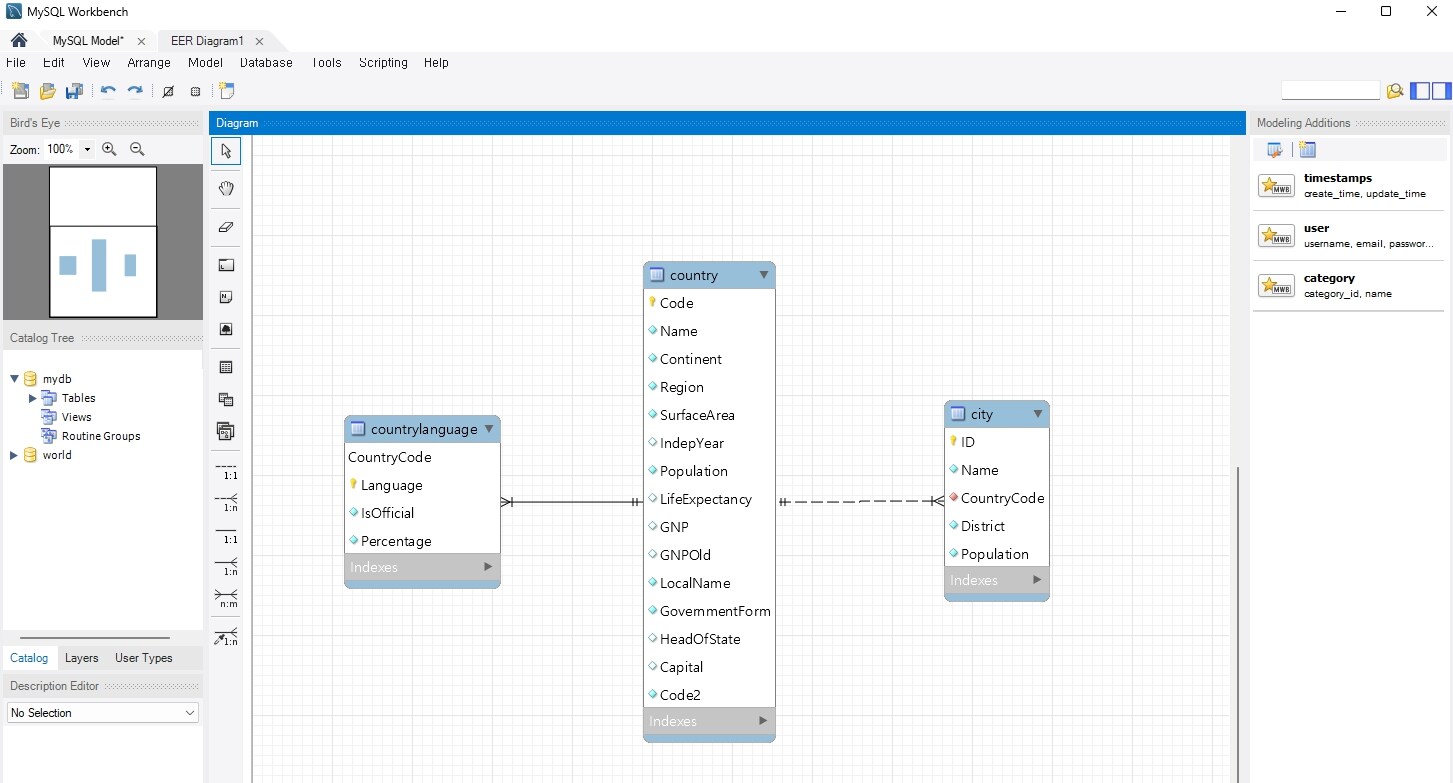This screenshot has width=1453, height=783.
Task: Expand Indexes of city table
Action: tap(1037, 580)
